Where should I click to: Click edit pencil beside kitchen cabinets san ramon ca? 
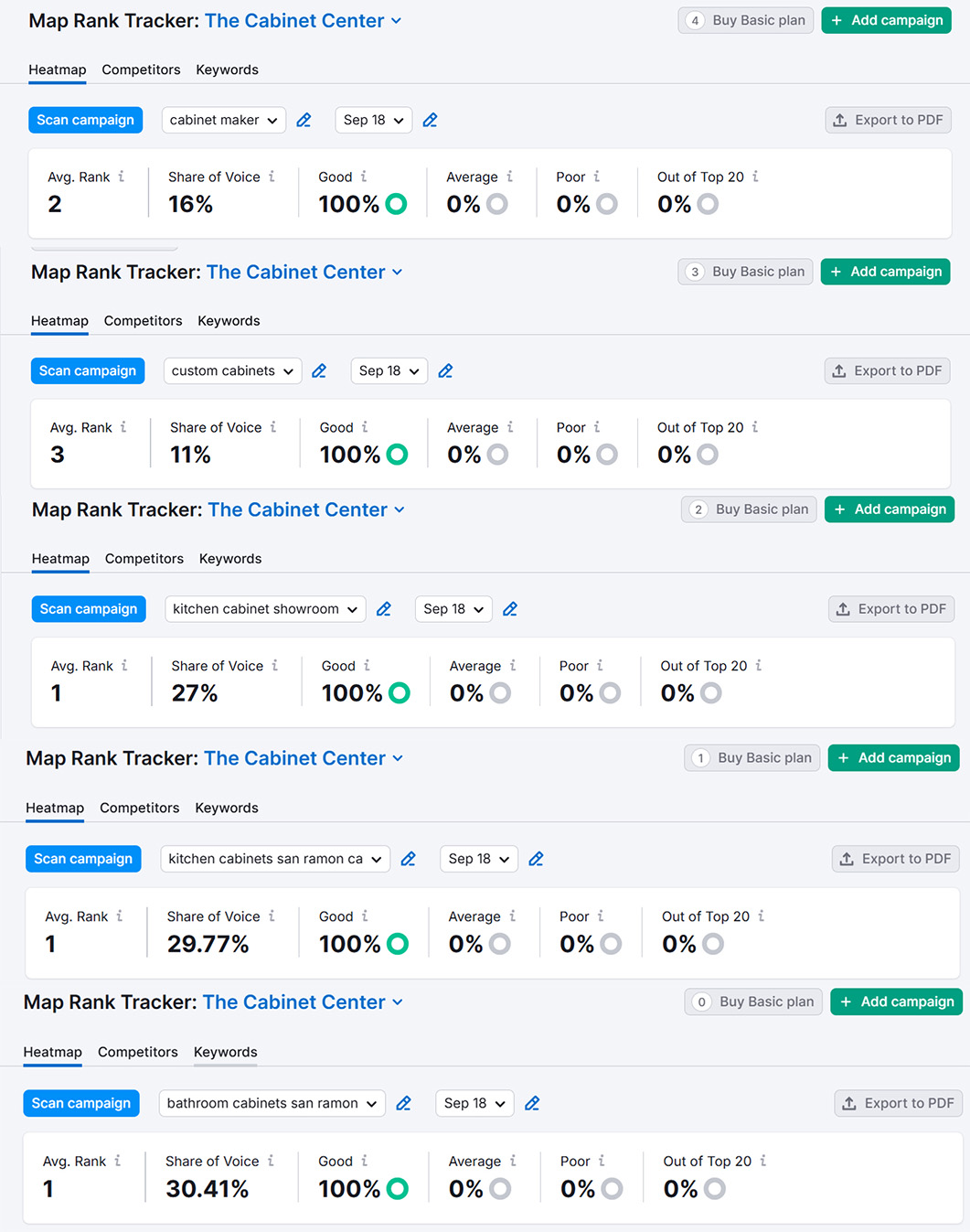point(409,859)
